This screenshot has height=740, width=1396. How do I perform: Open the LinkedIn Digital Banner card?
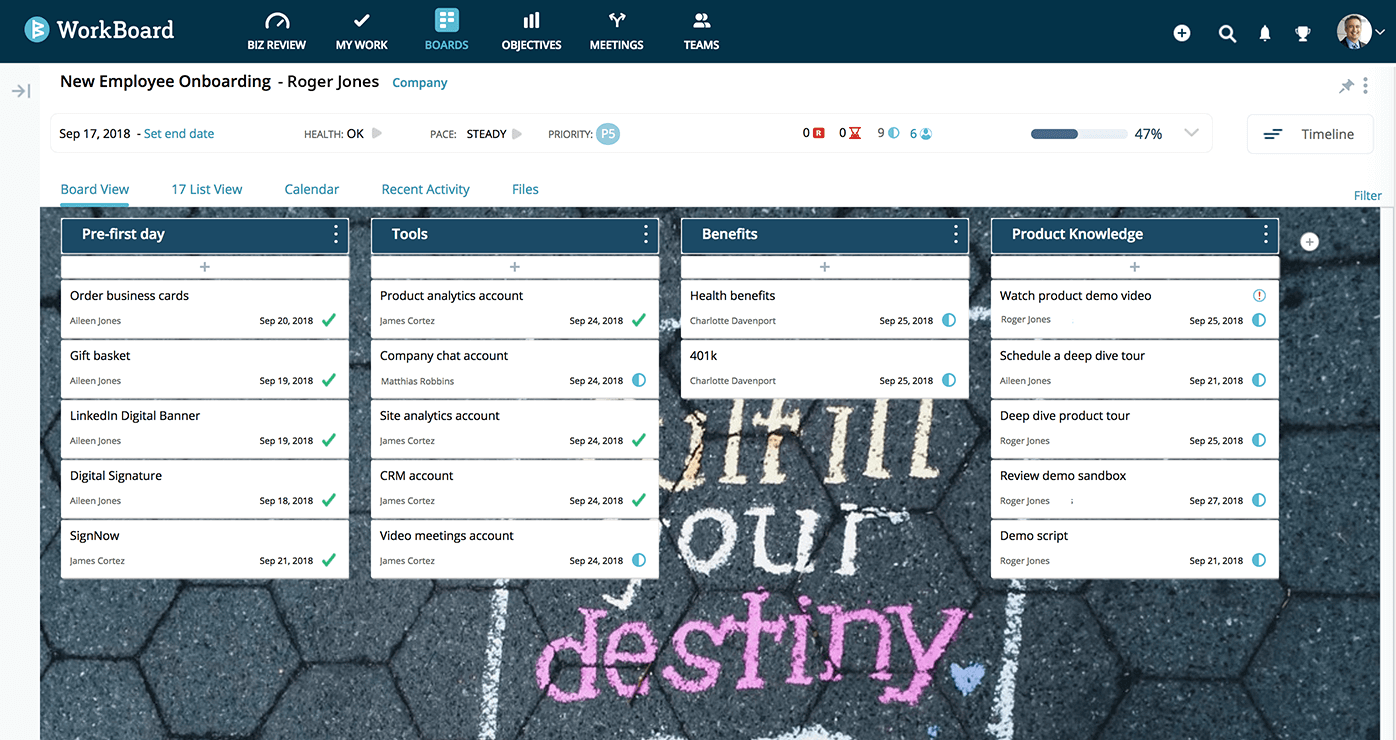pos(205,429)
